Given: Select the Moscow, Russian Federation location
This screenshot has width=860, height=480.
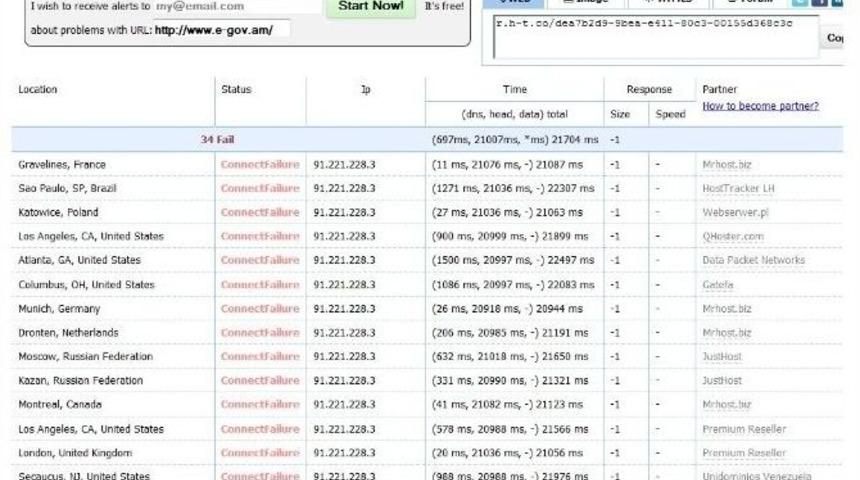Looking at the screenshot, I should 86,357.
